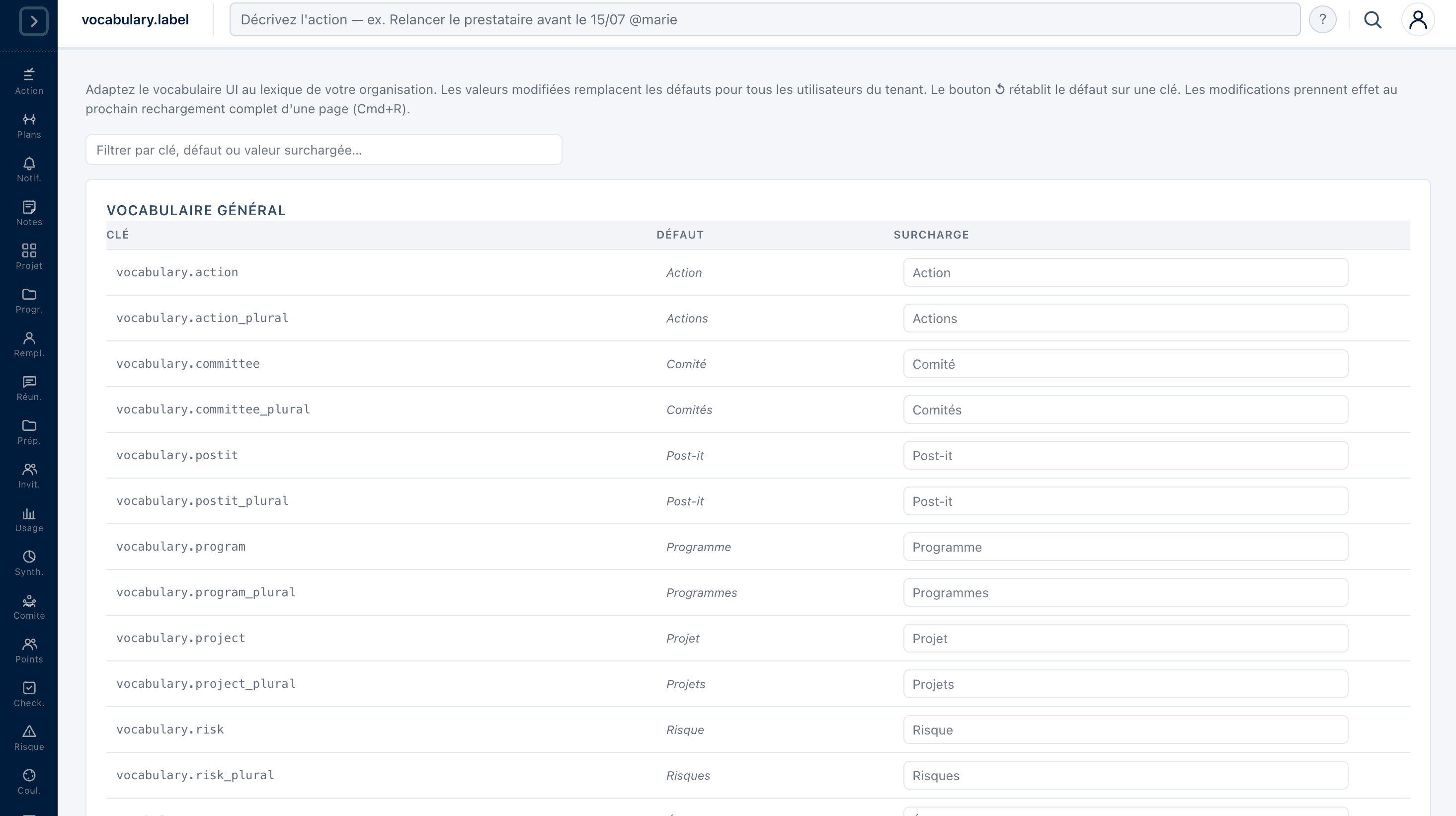Image resolution: width=1456 pixels, height=816 pixels.
Task: Open Invit. in the sidebar
Action: pyautogui.click(x=29, y=475)
